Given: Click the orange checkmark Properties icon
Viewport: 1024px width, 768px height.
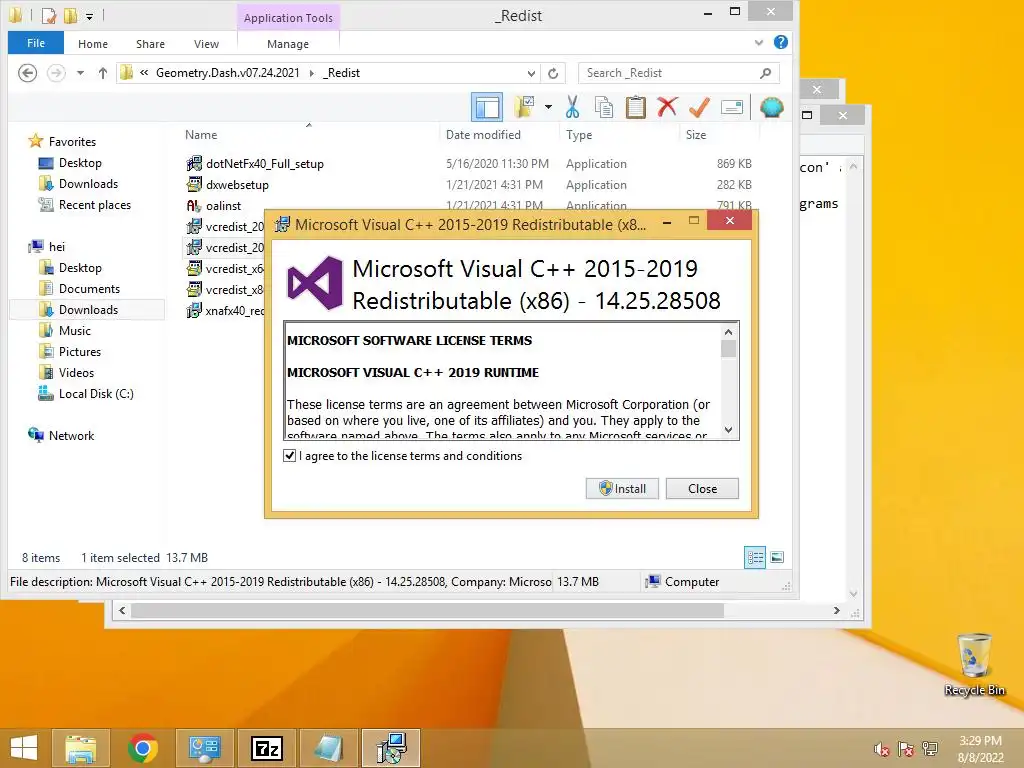Looking at the screenshot, I should click(x=699, y=107).
